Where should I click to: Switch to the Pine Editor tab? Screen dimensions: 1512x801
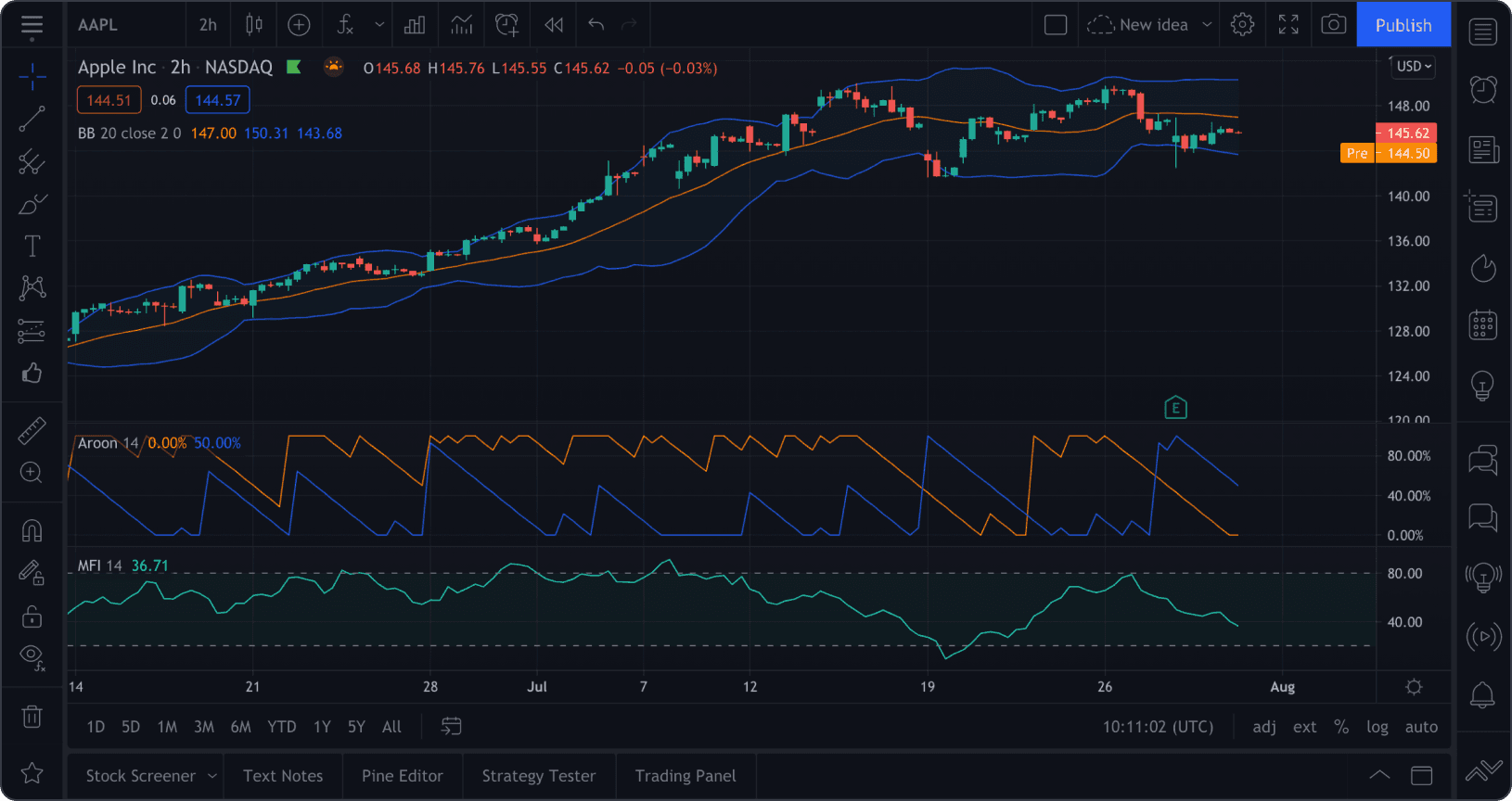tap(402, 776)
